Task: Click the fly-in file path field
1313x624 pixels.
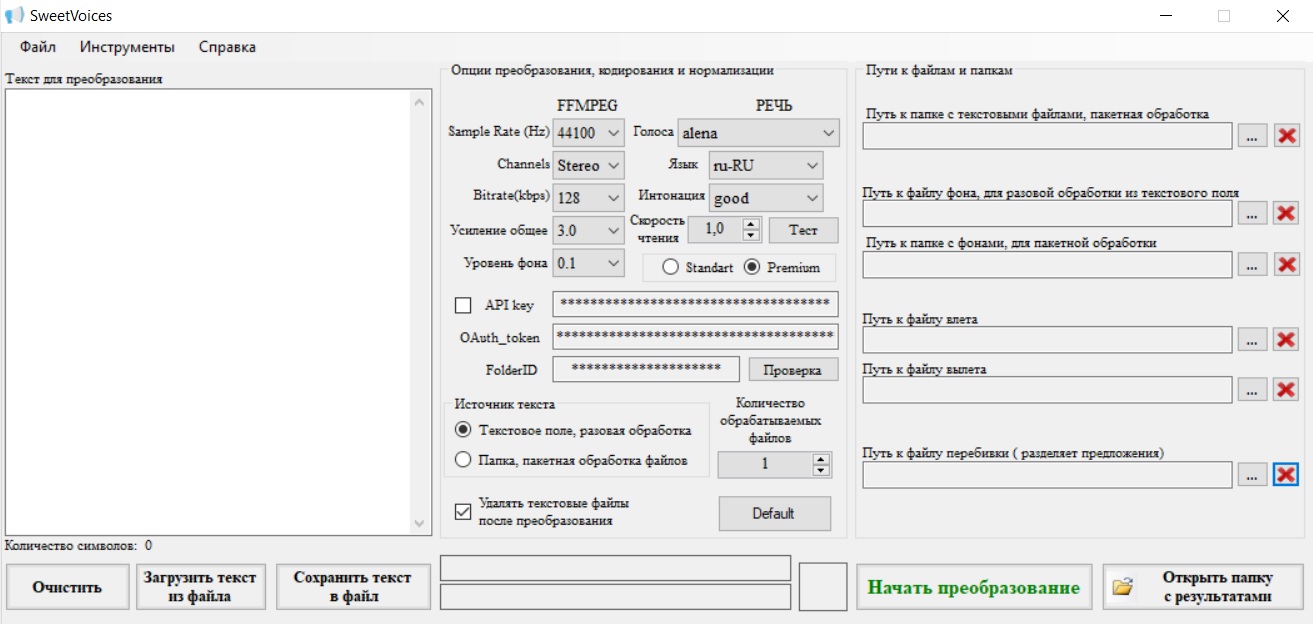Action: point(1048,340)
